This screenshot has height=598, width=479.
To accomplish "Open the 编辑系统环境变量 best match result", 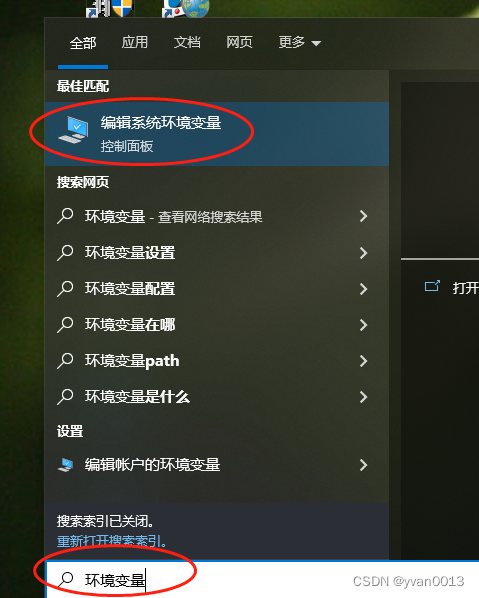I will 217,134.
